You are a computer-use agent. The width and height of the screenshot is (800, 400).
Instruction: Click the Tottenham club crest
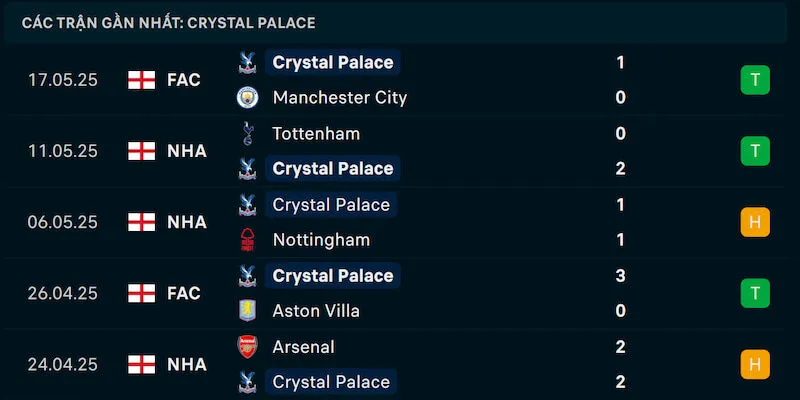(247, 133)
